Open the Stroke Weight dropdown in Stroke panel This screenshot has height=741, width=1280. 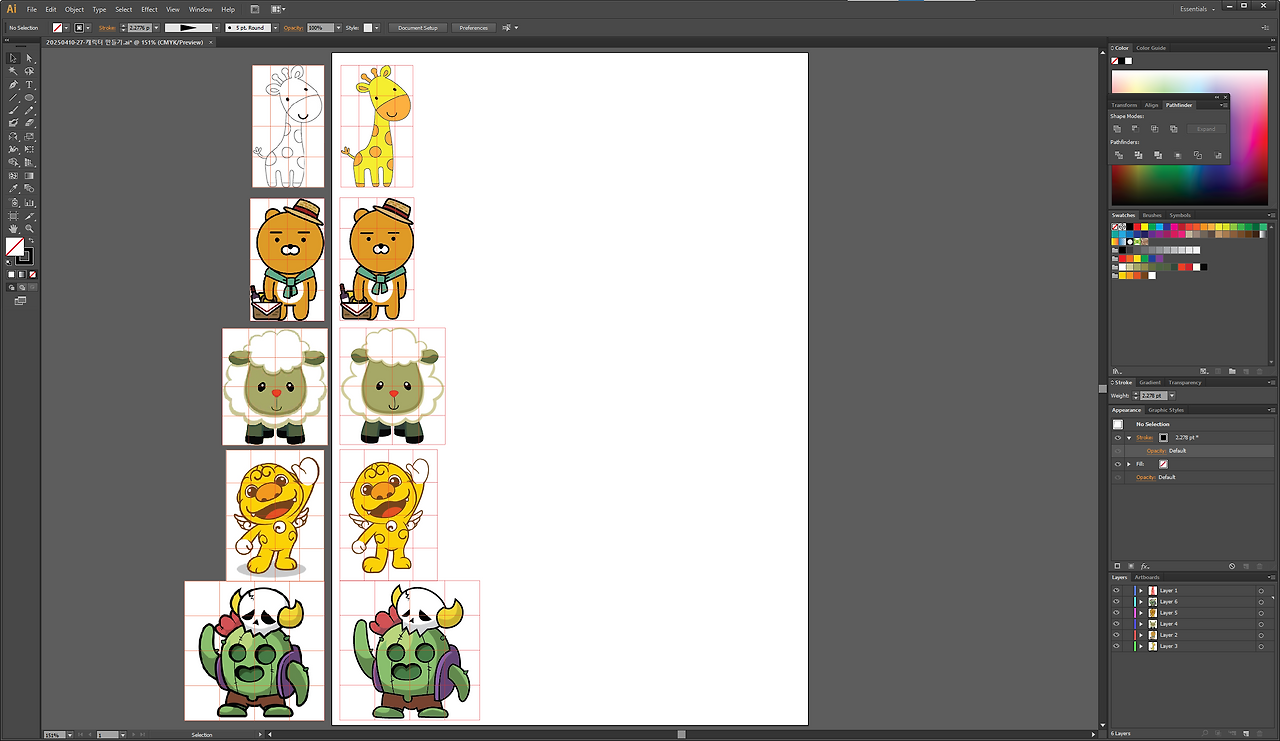(1172, 396)
